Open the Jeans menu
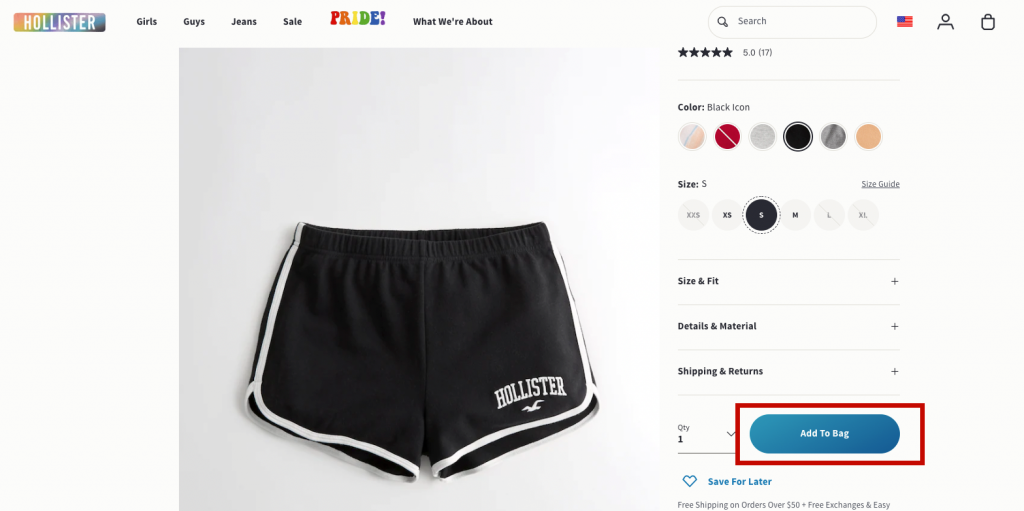 (x=243, y=22)
